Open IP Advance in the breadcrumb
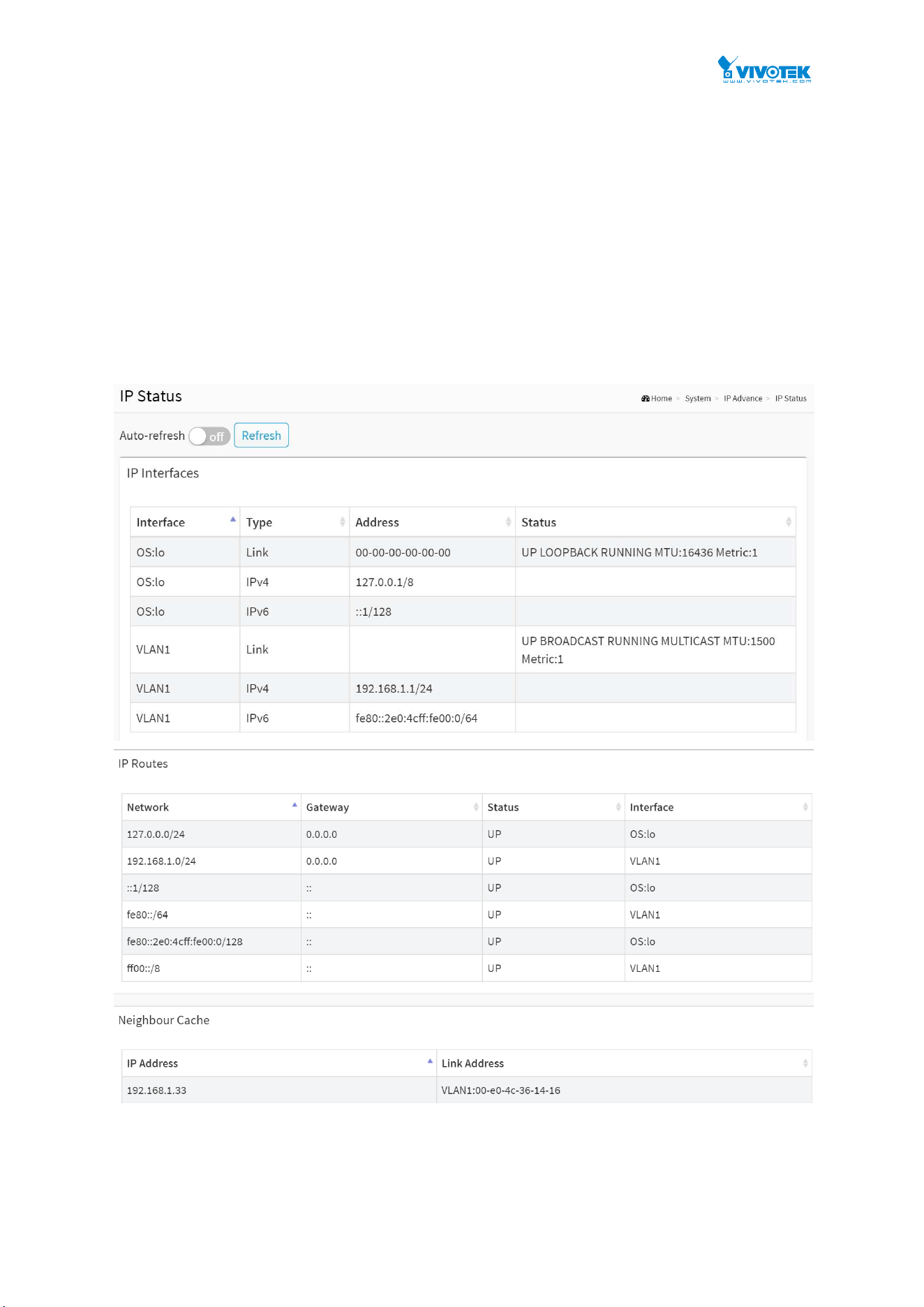This screenshot has height=1307, width=924. (x=743, y=399)
